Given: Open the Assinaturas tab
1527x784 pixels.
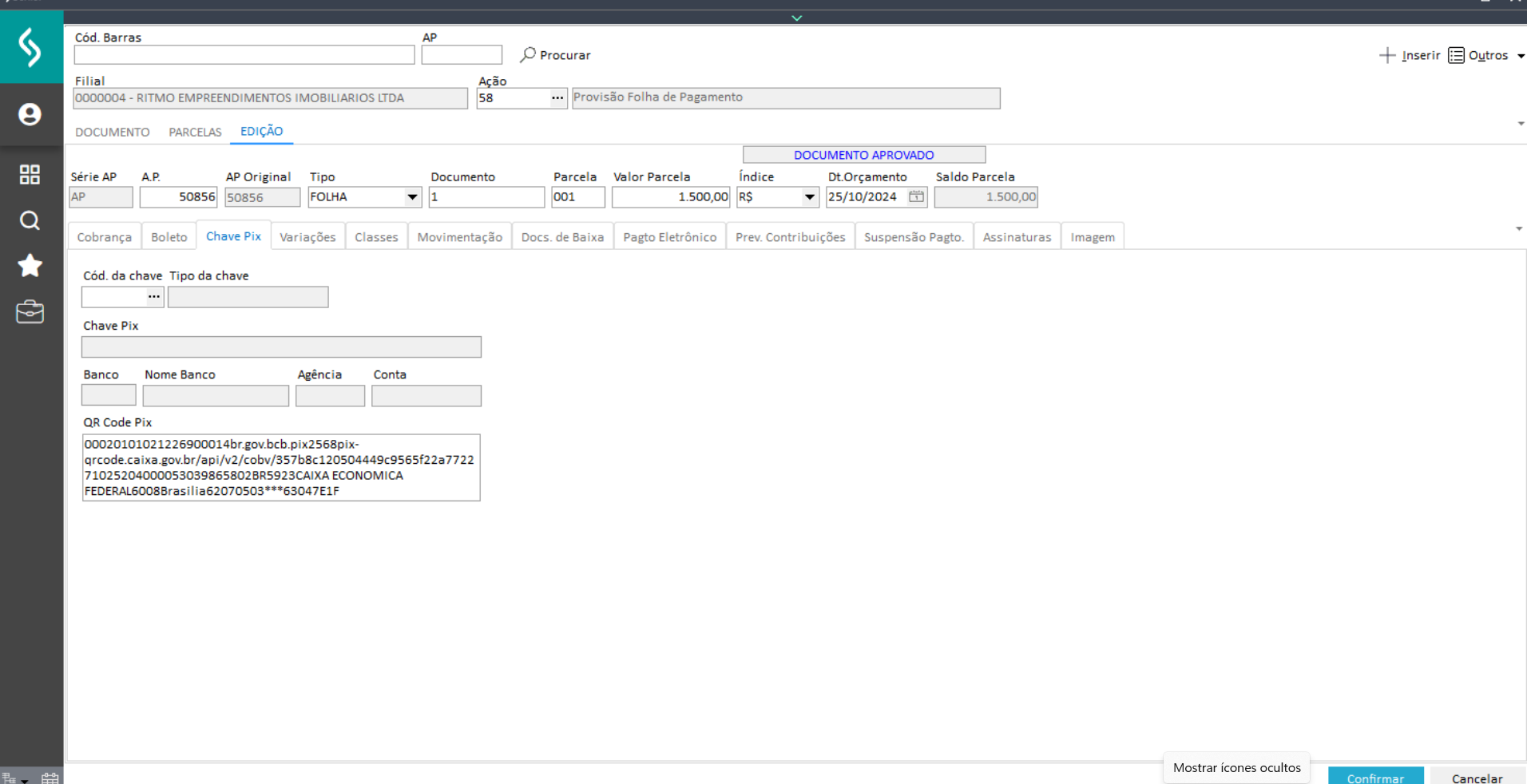Looking at the screenshot, I should point(1017,237).
